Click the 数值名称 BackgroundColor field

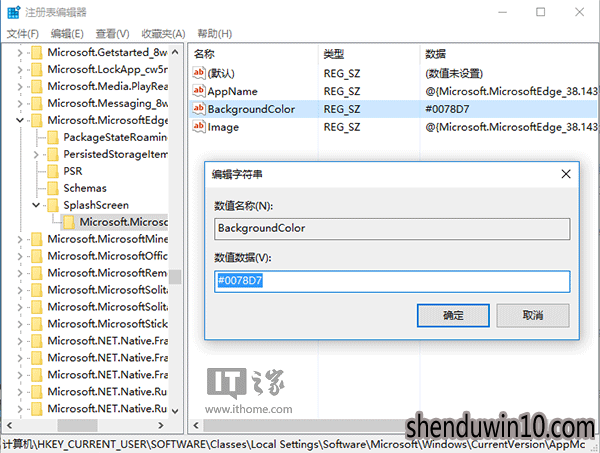[392, 229]
